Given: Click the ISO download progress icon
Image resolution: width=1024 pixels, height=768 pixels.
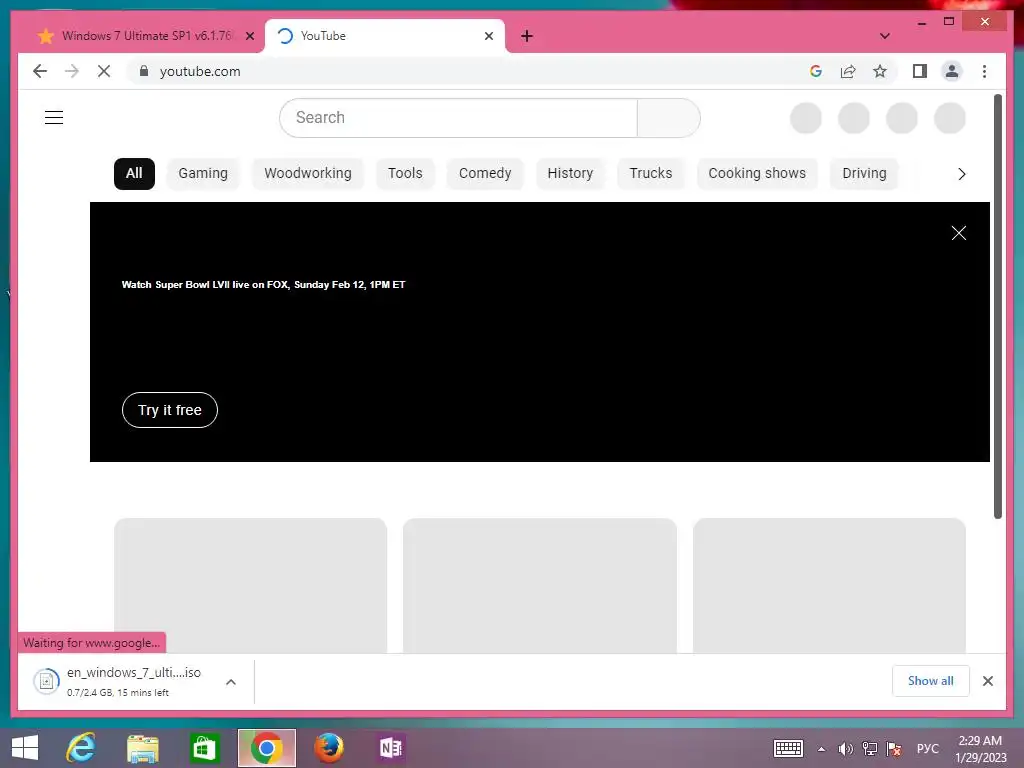Looking at the screenshot, I should 46,682.
